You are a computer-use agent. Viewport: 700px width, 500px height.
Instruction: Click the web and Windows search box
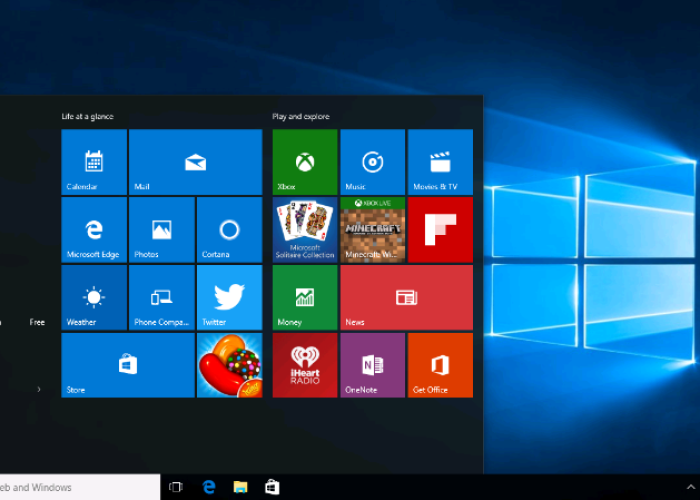tap(80, 487)
